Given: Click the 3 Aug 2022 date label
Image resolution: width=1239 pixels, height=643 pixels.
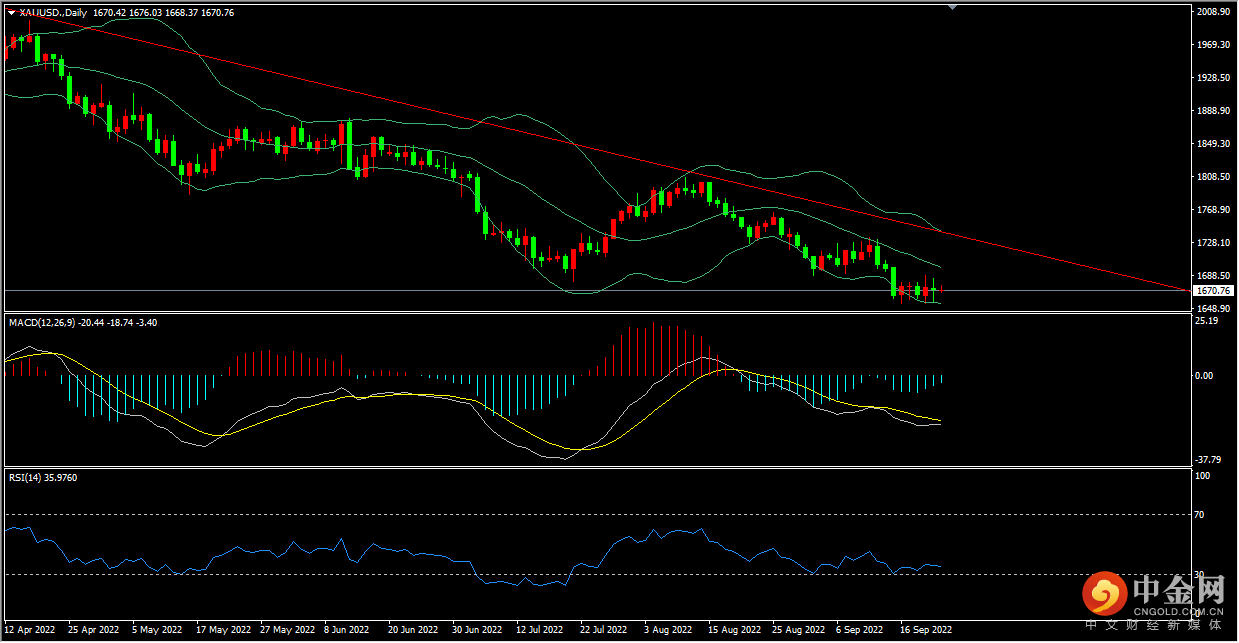Looking at the screenshot, I should pyautogui.click(x=667, y=631).
